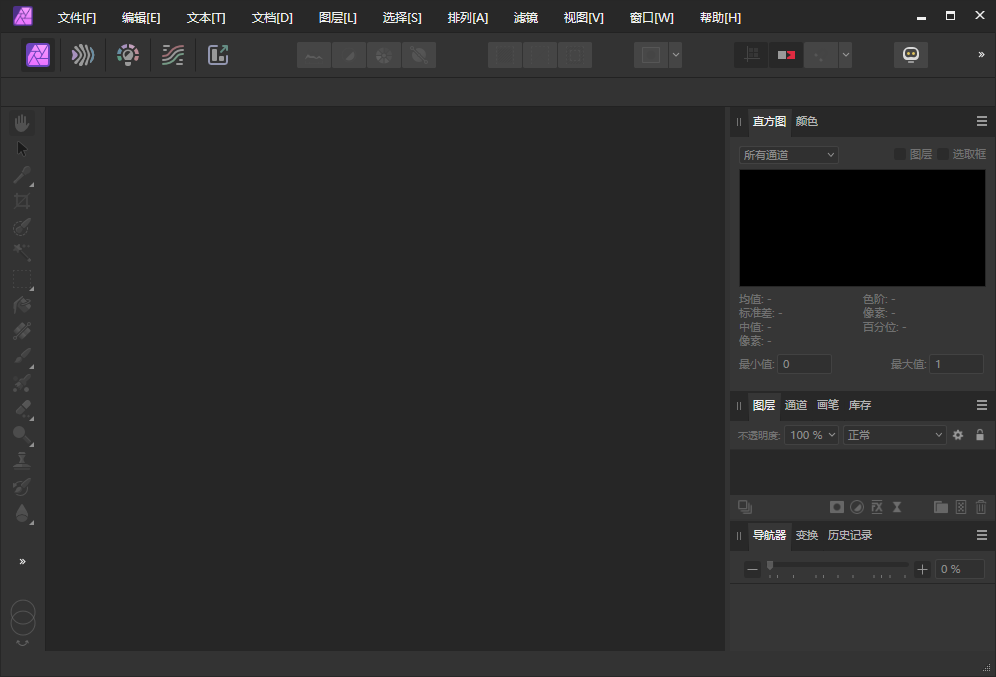This screenshot has width=996, height=677.
Task: Click the delete layer trash icon
Action: pyautogui.click(x=981, y=507)
